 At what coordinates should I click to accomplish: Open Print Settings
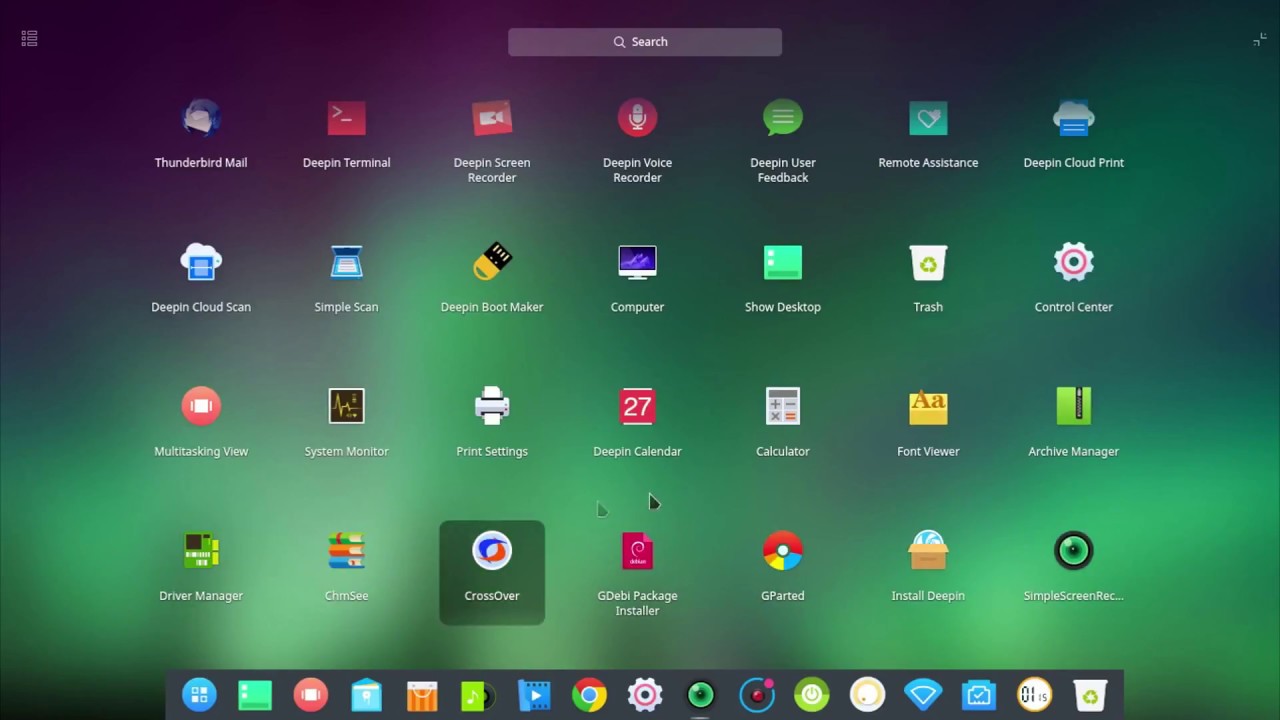pyautogui.click(x=492, y=406)
